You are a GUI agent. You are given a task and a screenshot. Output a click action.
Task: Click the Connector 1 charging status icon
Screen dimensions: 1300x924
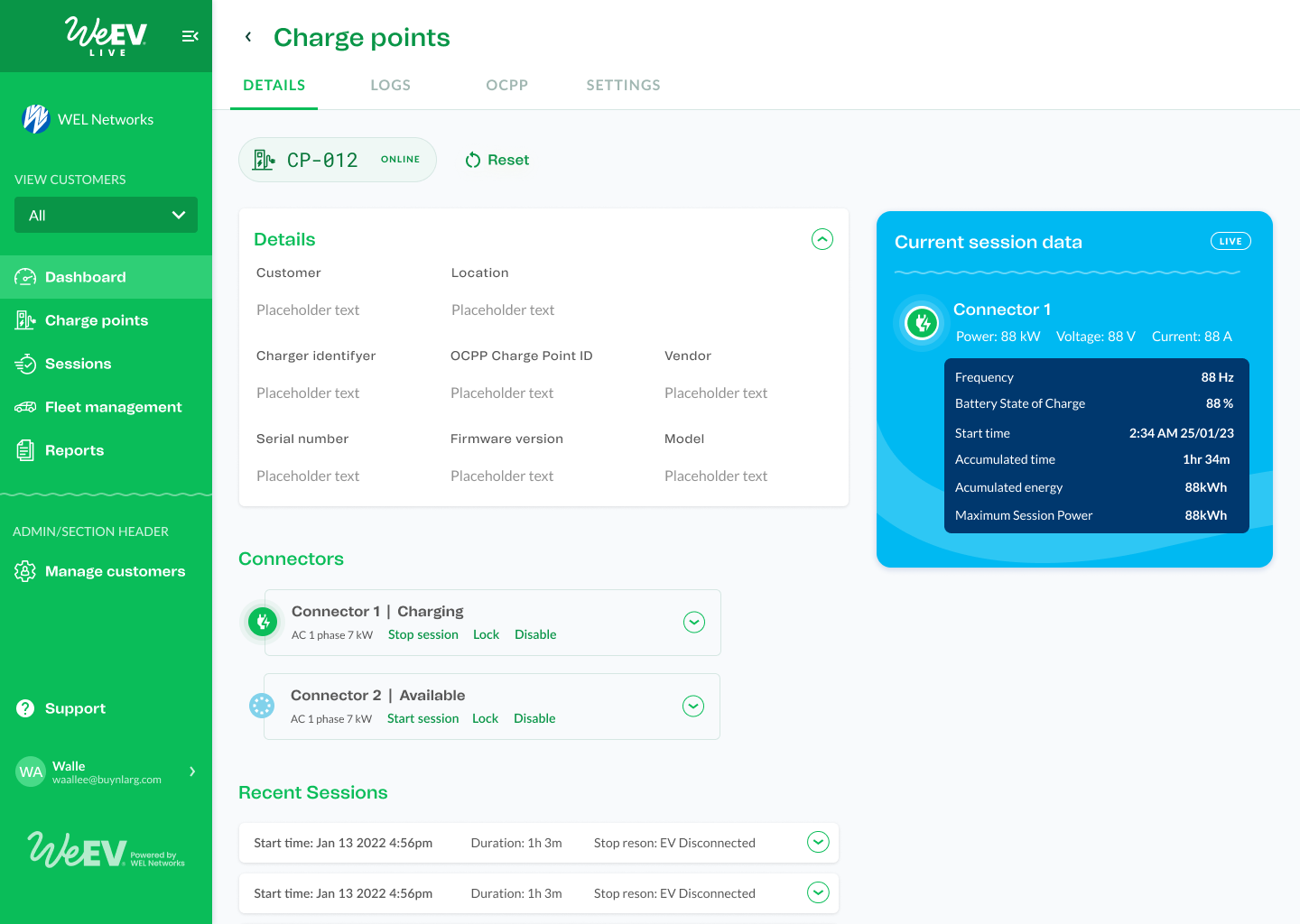[x=263, y=622]
